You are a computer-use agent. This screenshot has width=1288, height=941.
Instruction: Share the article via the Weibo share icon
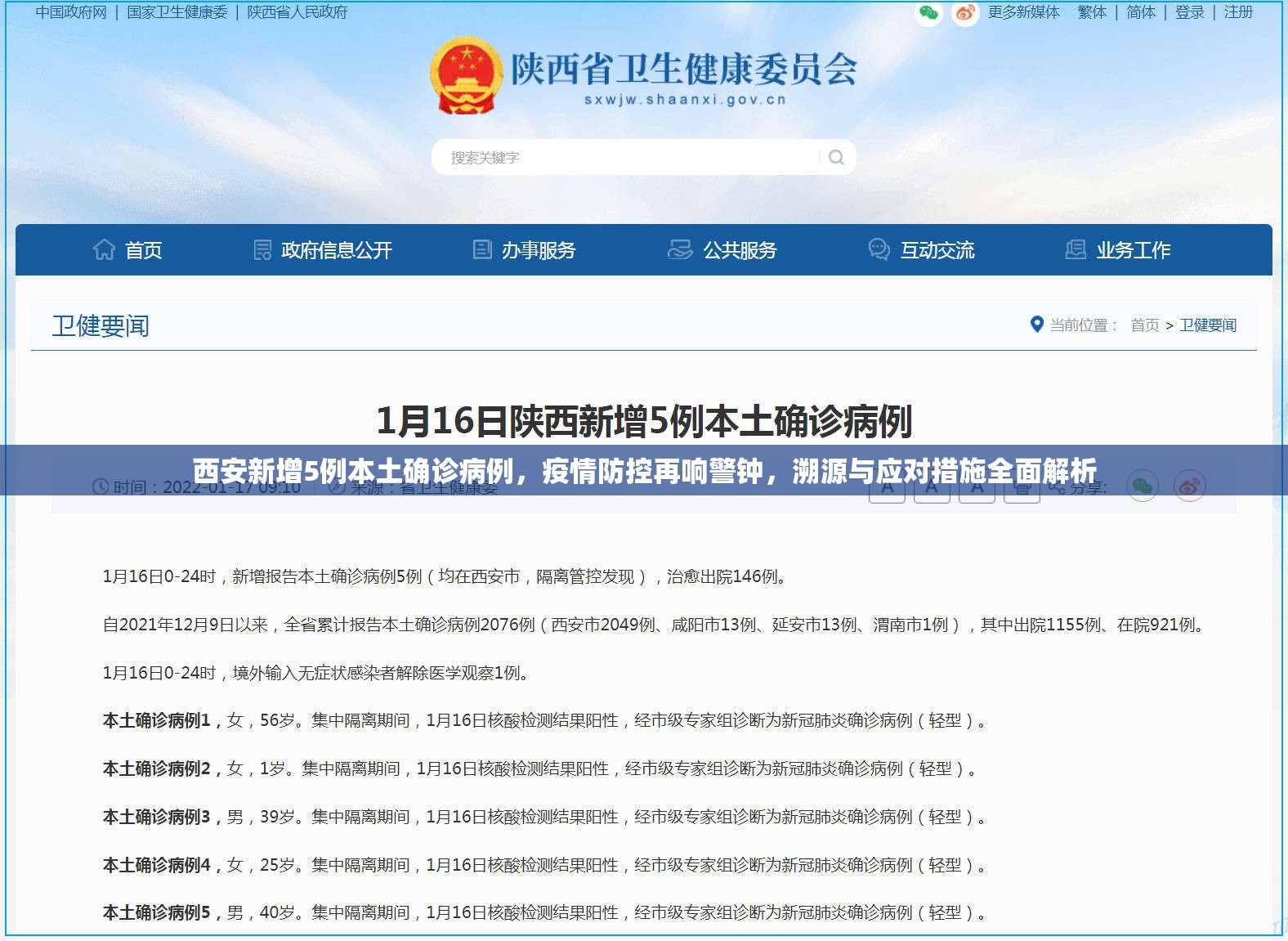(x=1190, y=486)
